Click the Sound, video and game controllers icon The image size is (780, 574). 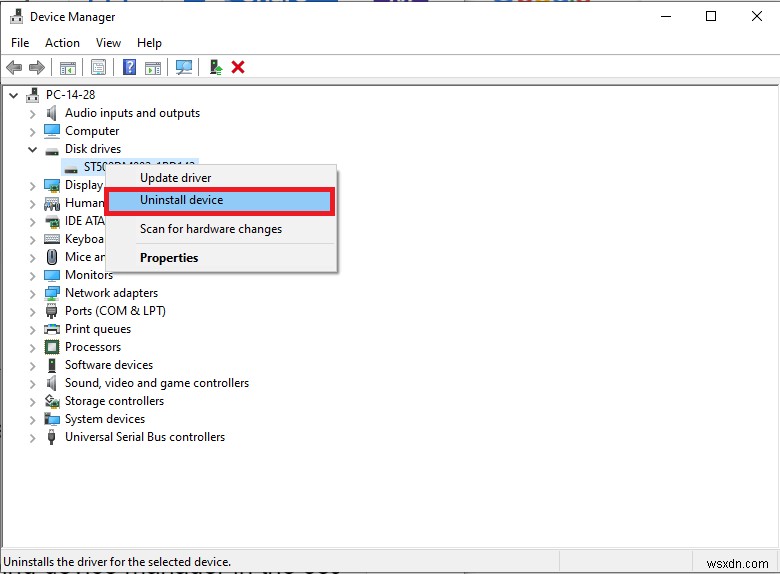(51, 383)
